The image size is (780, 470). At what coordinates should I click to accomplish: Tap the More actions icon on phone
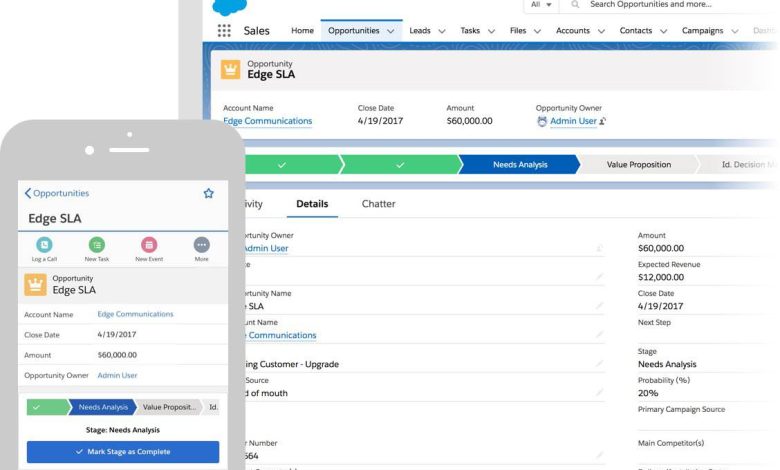[201, 245]
